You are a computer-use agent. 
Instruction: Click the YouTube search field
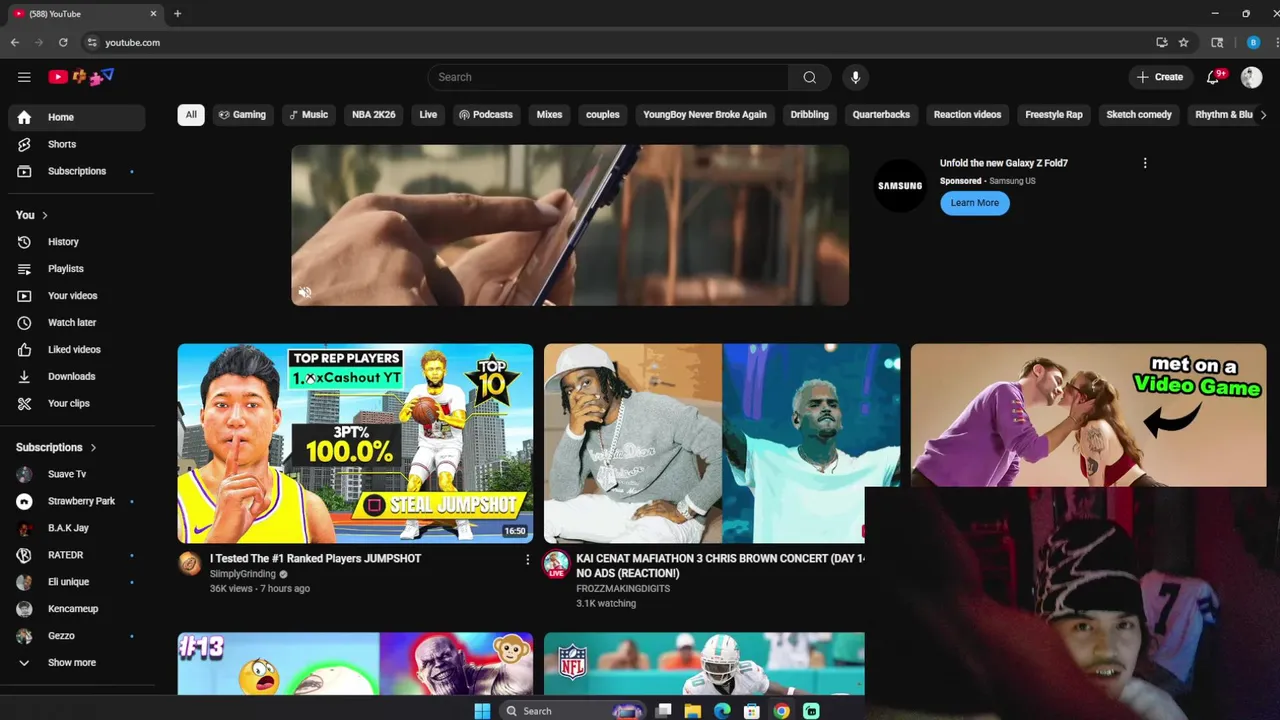pyautogui.click(x=608, y=77)
